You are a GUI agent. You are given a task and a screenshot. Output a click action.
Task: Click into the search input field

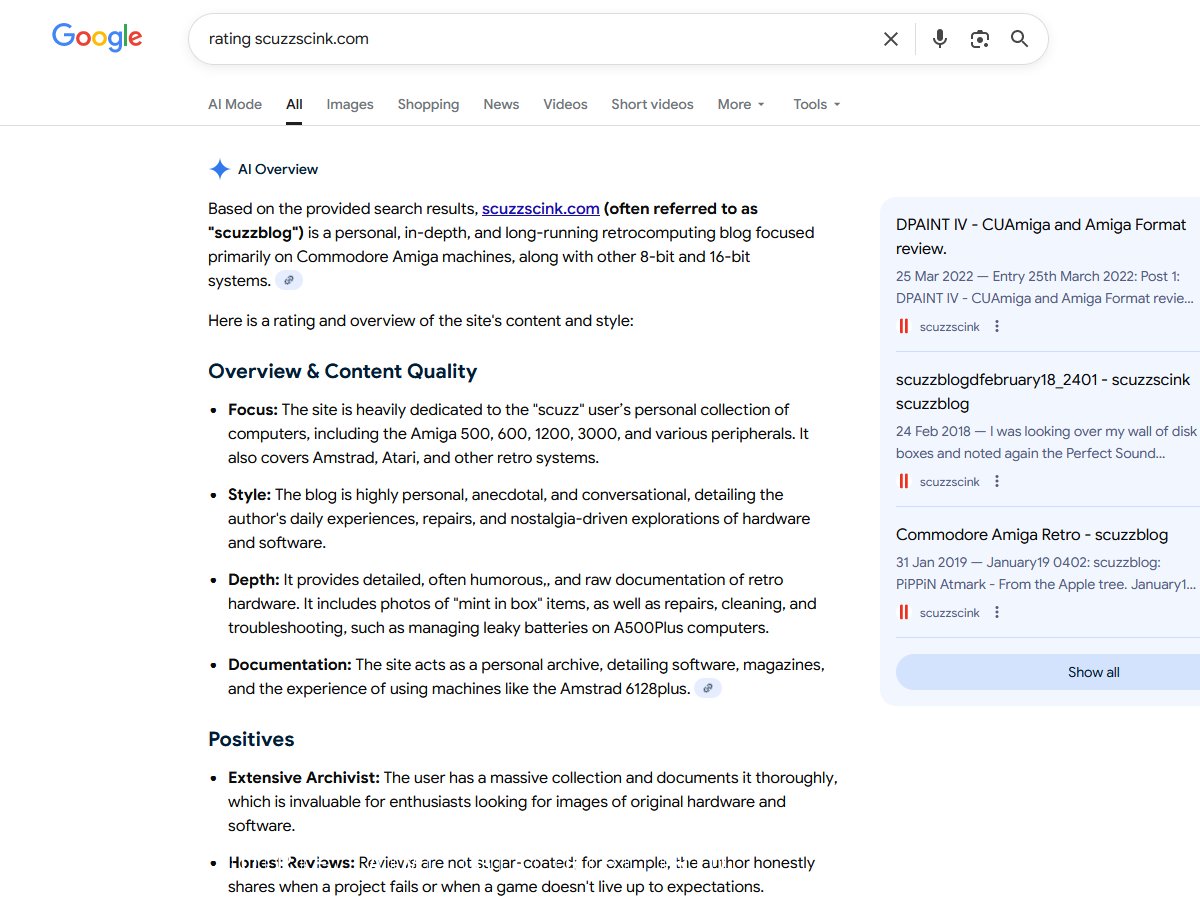(x=530, y=39)
